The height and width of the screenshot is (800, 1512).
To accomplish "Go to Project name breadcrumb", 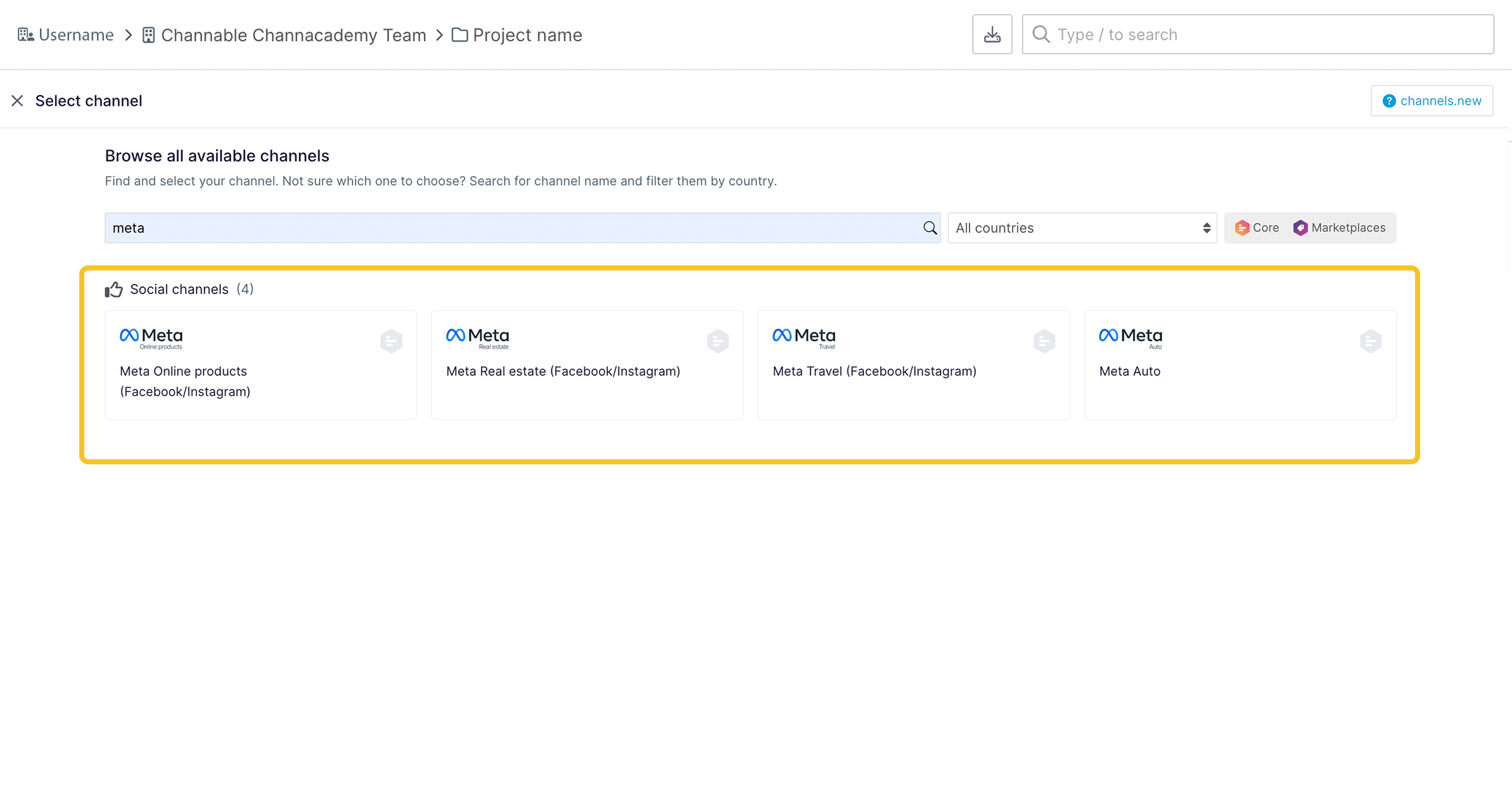I will [x=527, y=35].
